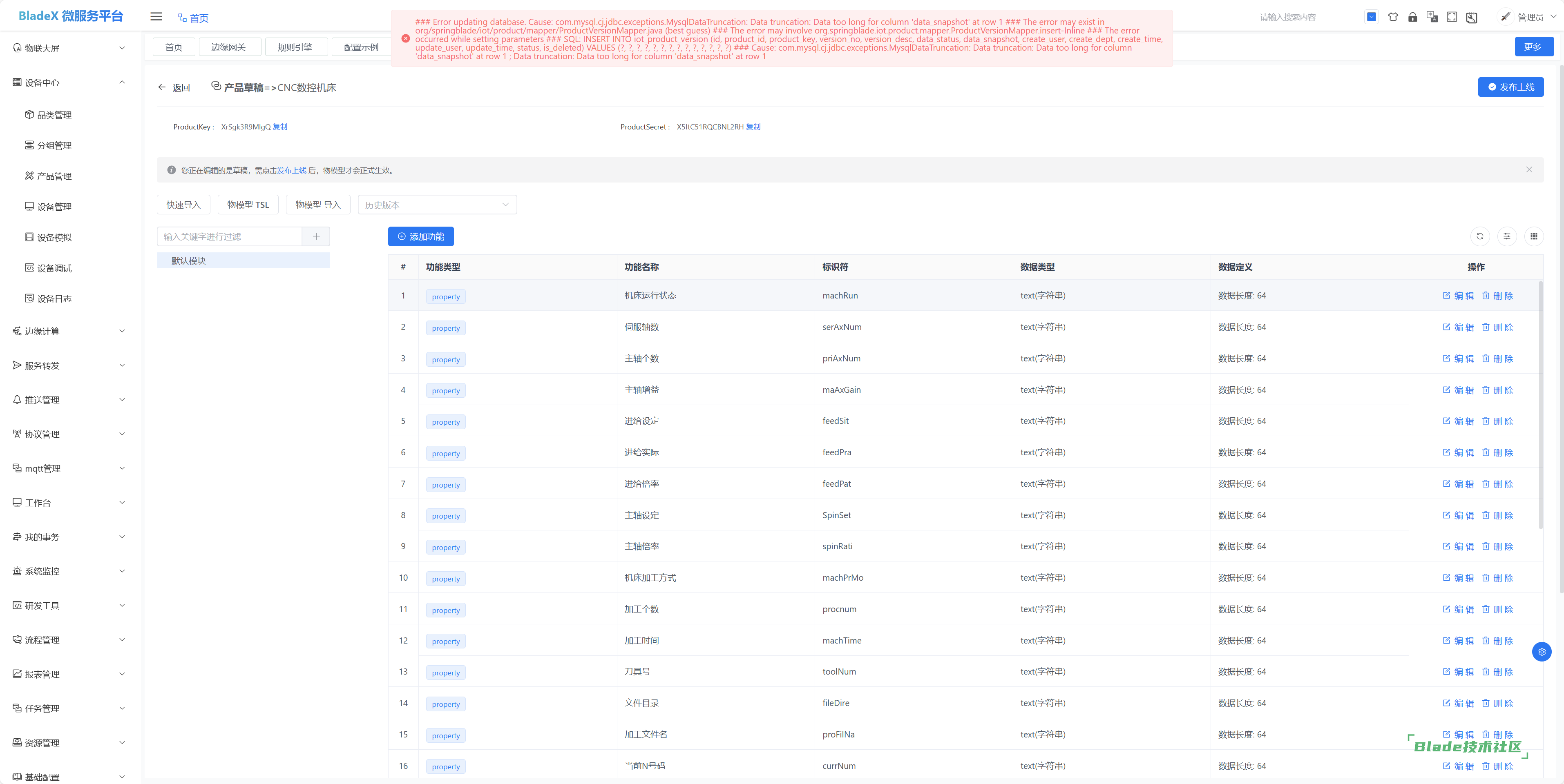Refresh the function table with the circular arrows icon
This screenshot has height=784, width=1564.
pyautogui.click(x=1479, y=237)
